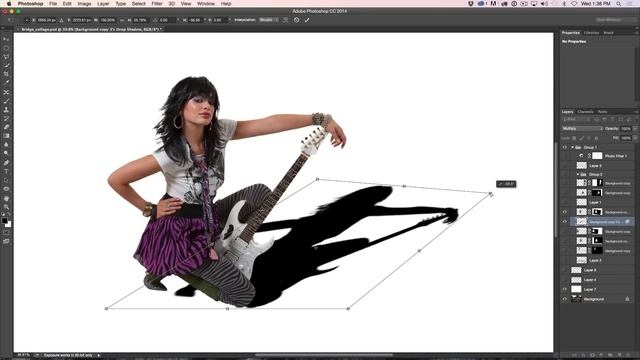Toggle link width and height ratio
Viewport: 640px width, 360px height.
[x=122, y=20]
